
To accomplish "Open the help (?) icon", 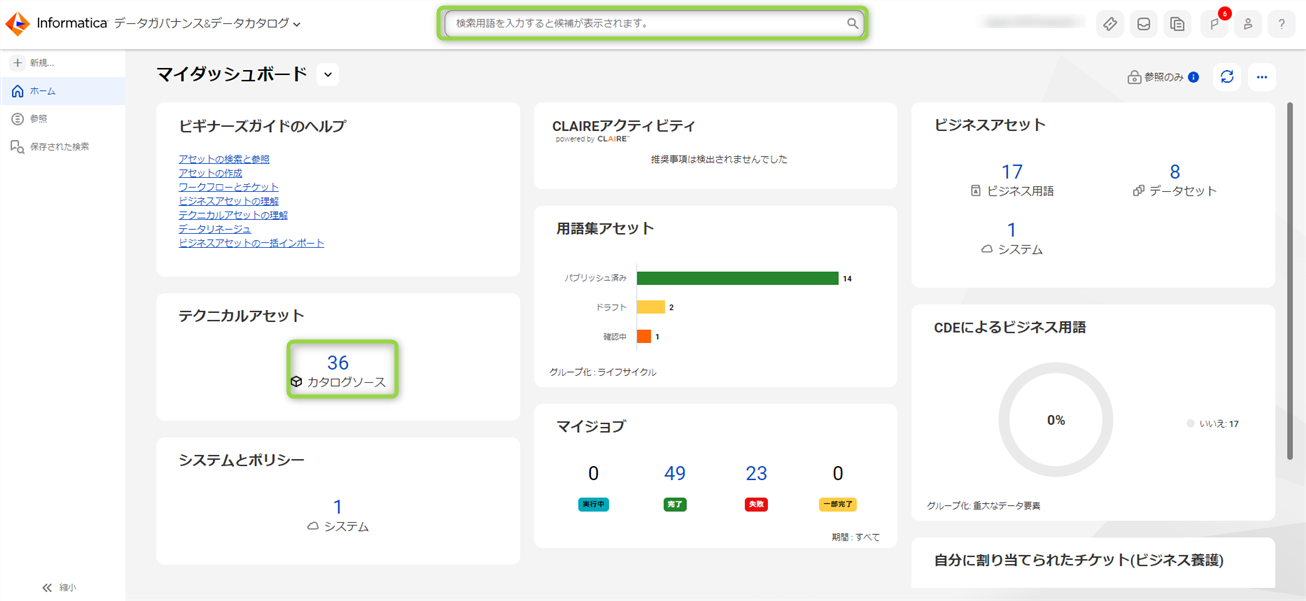I will coord(1282,23).
